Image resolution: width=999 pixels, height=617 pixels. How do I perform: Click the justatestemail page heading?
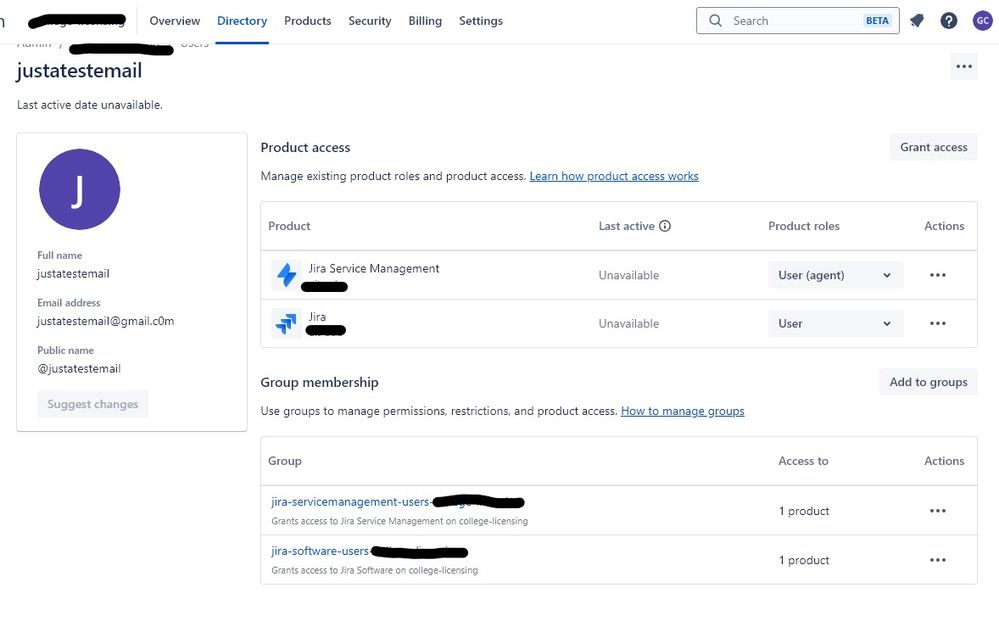coord(79,71)
